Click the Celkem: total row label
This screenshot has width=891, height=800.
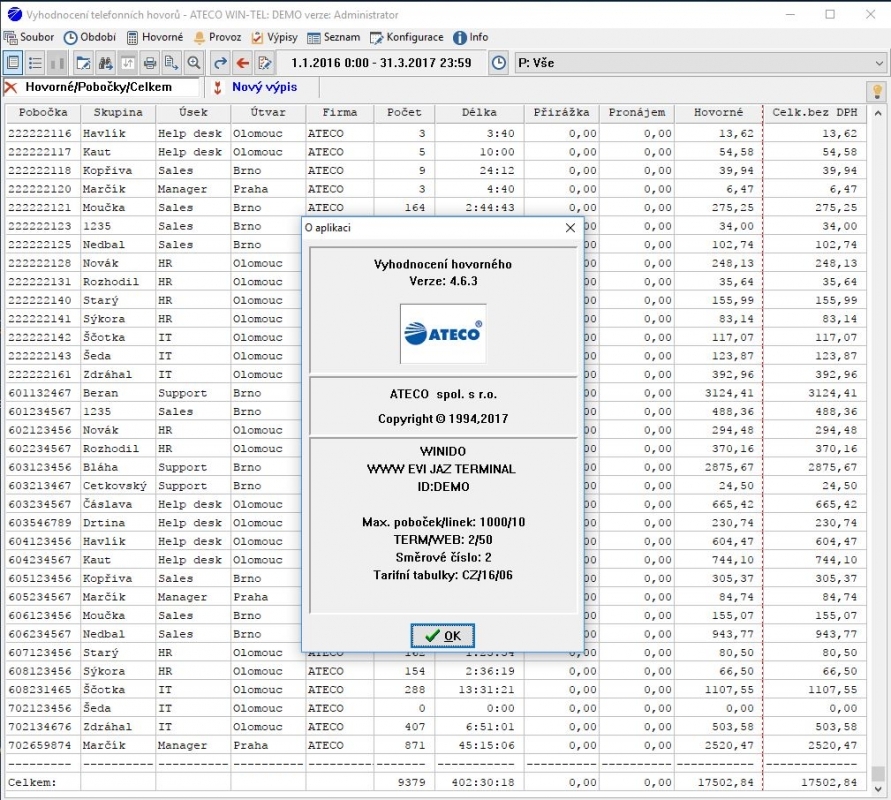click(x=32, y=782)
